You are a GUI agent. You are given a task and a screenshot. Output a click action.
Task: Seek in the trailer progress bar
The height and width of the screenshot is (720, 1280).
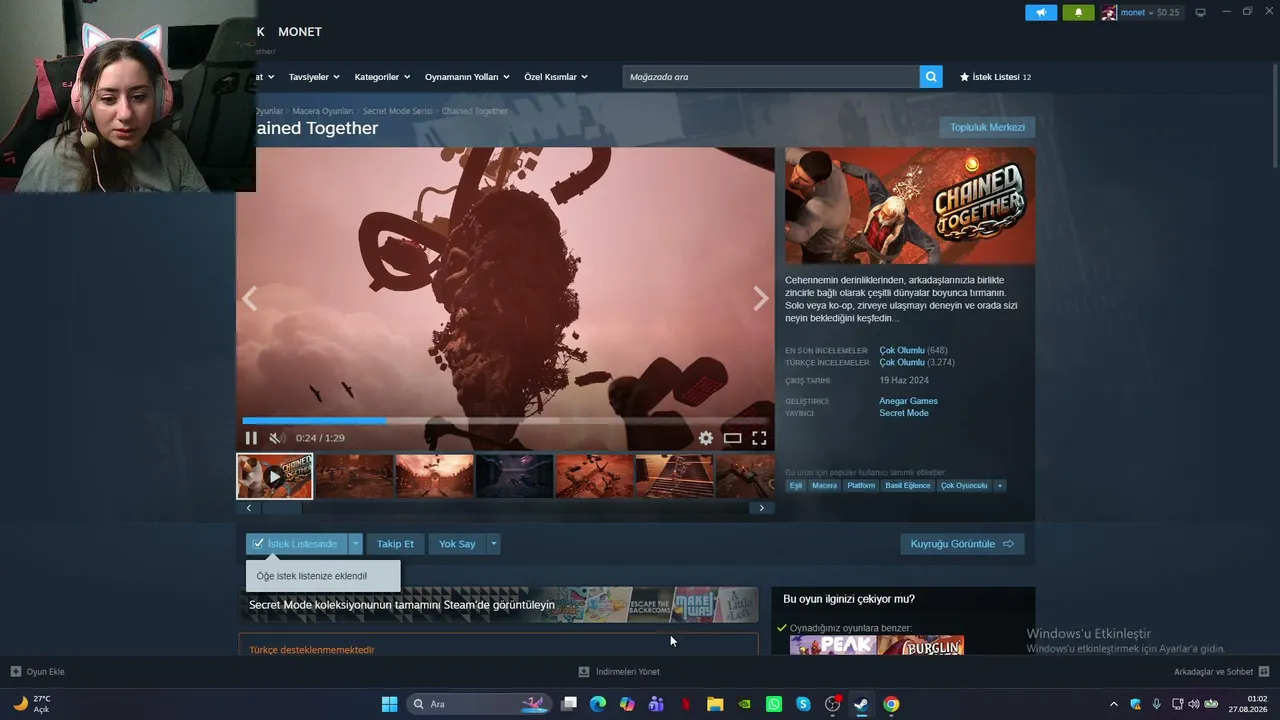click(505, 421)
